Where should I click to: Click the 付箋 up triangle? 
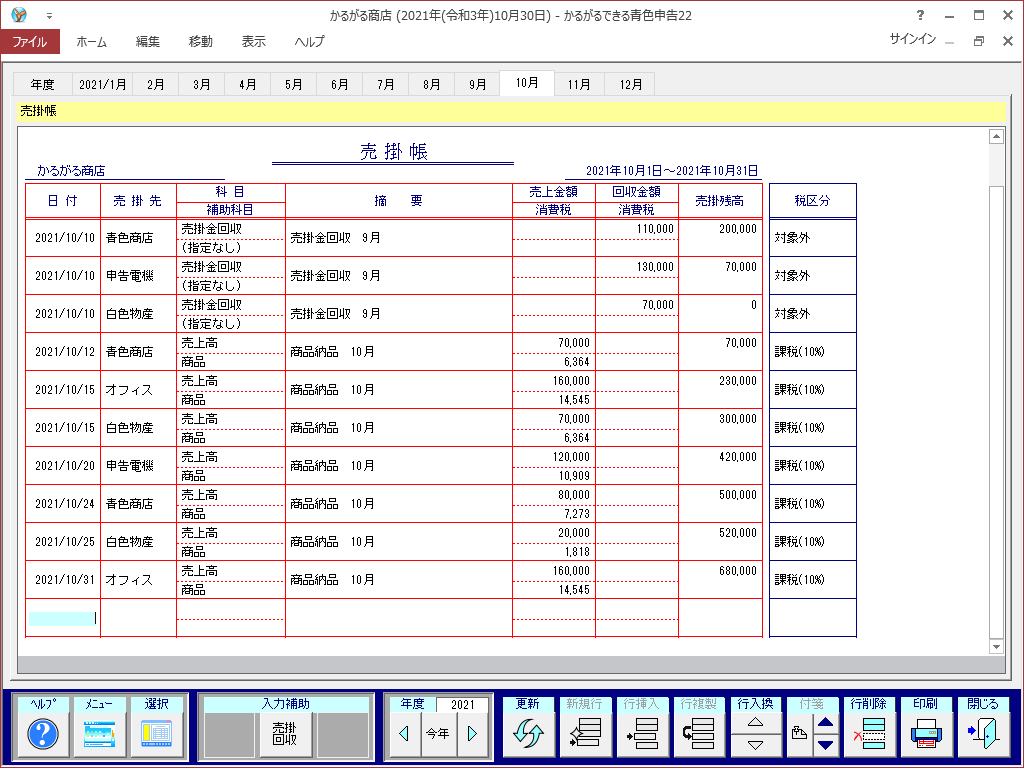[825, 723]
